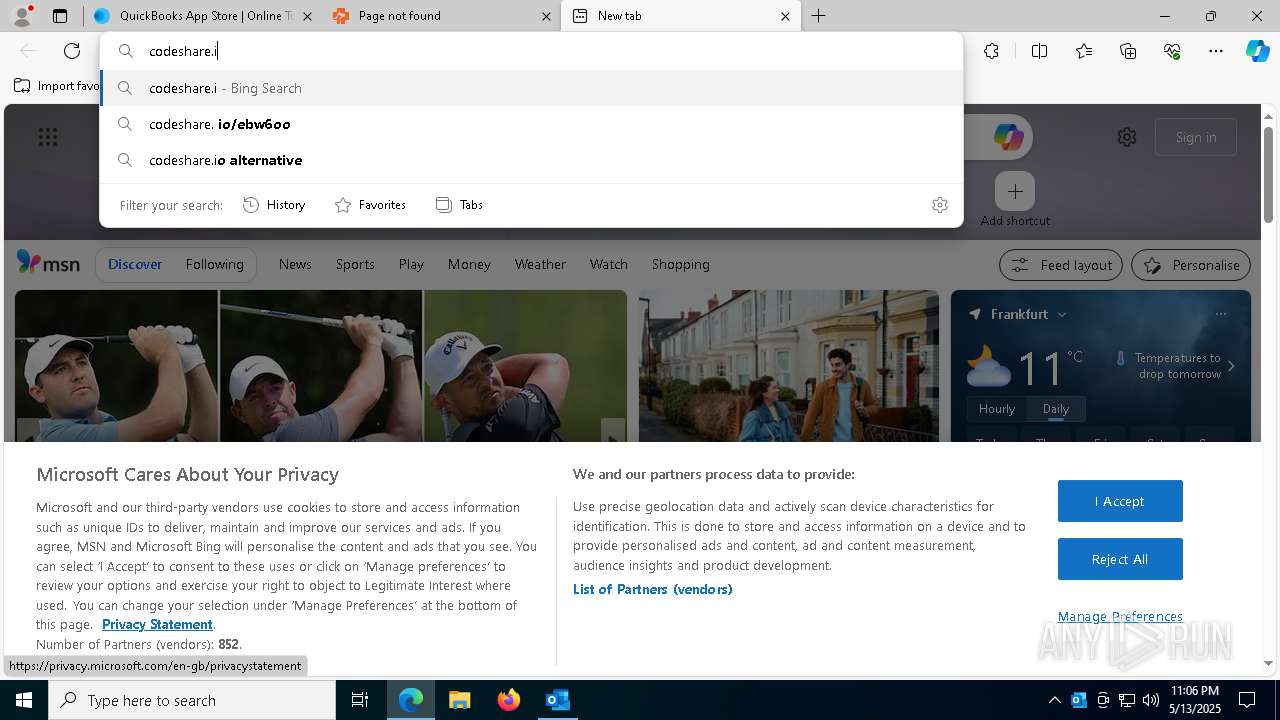This screenshot has width=1280, height=720.
Task: Launch Firefox from taskbar
Action: (509, 700)
